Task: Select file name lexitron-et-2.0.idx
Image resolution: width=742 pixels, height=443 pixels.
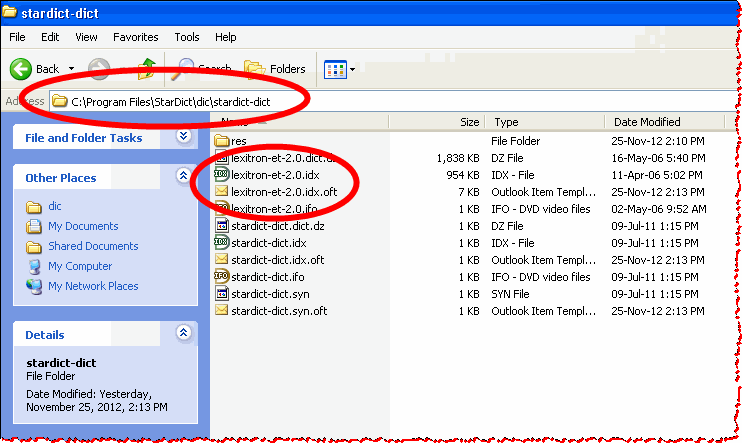Action: coord(275,175)
